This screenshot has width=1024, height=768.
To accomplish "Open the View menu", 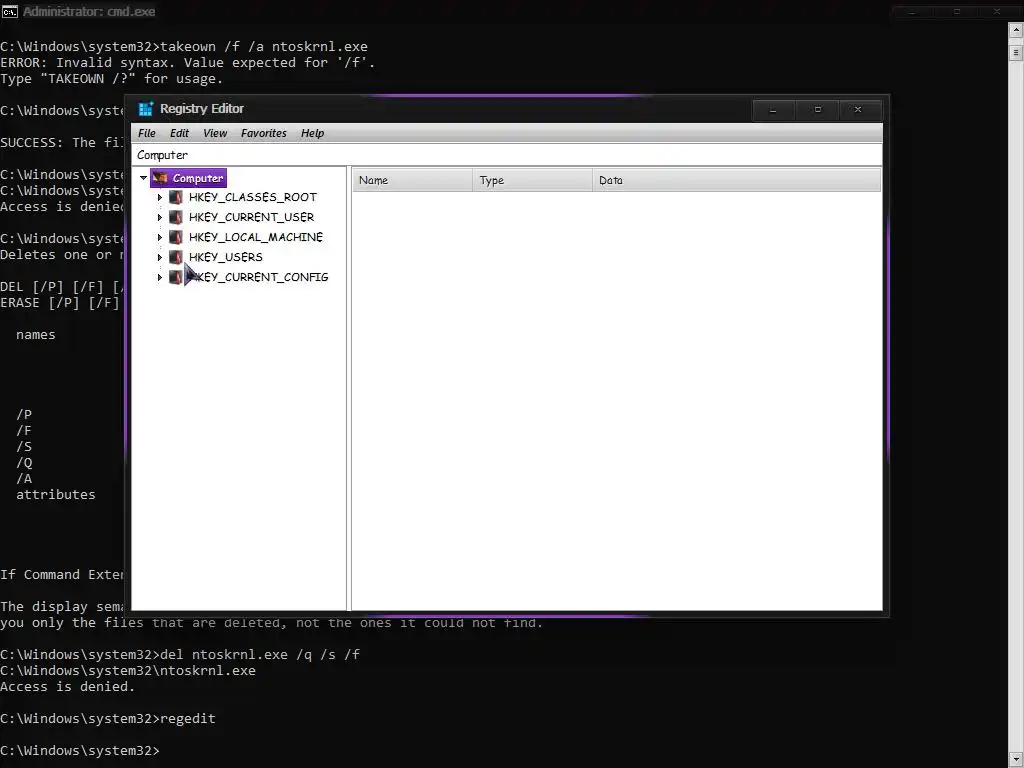I will tap(215, 133).
